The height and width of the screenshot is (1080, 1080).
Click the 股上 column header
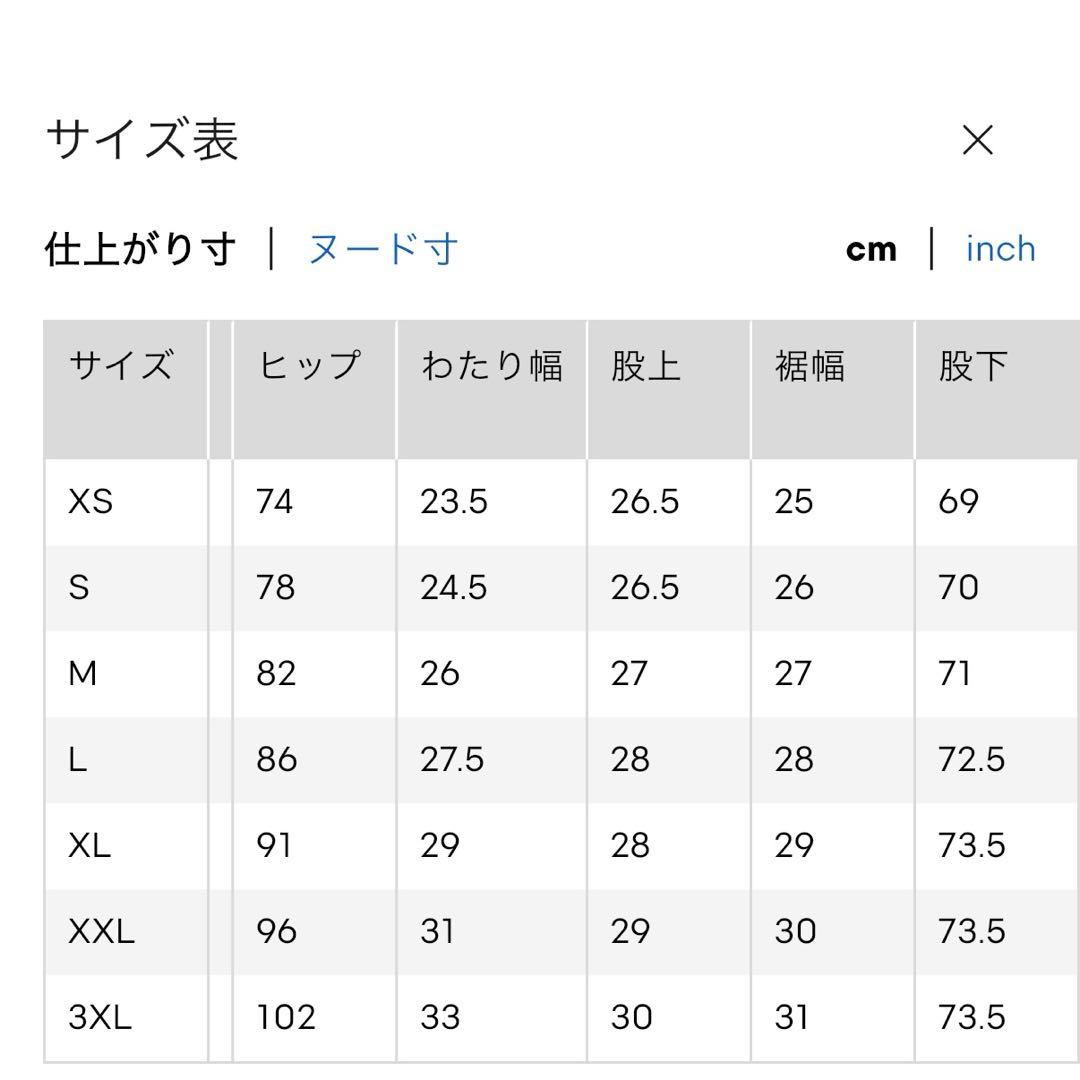pos(645,365)
